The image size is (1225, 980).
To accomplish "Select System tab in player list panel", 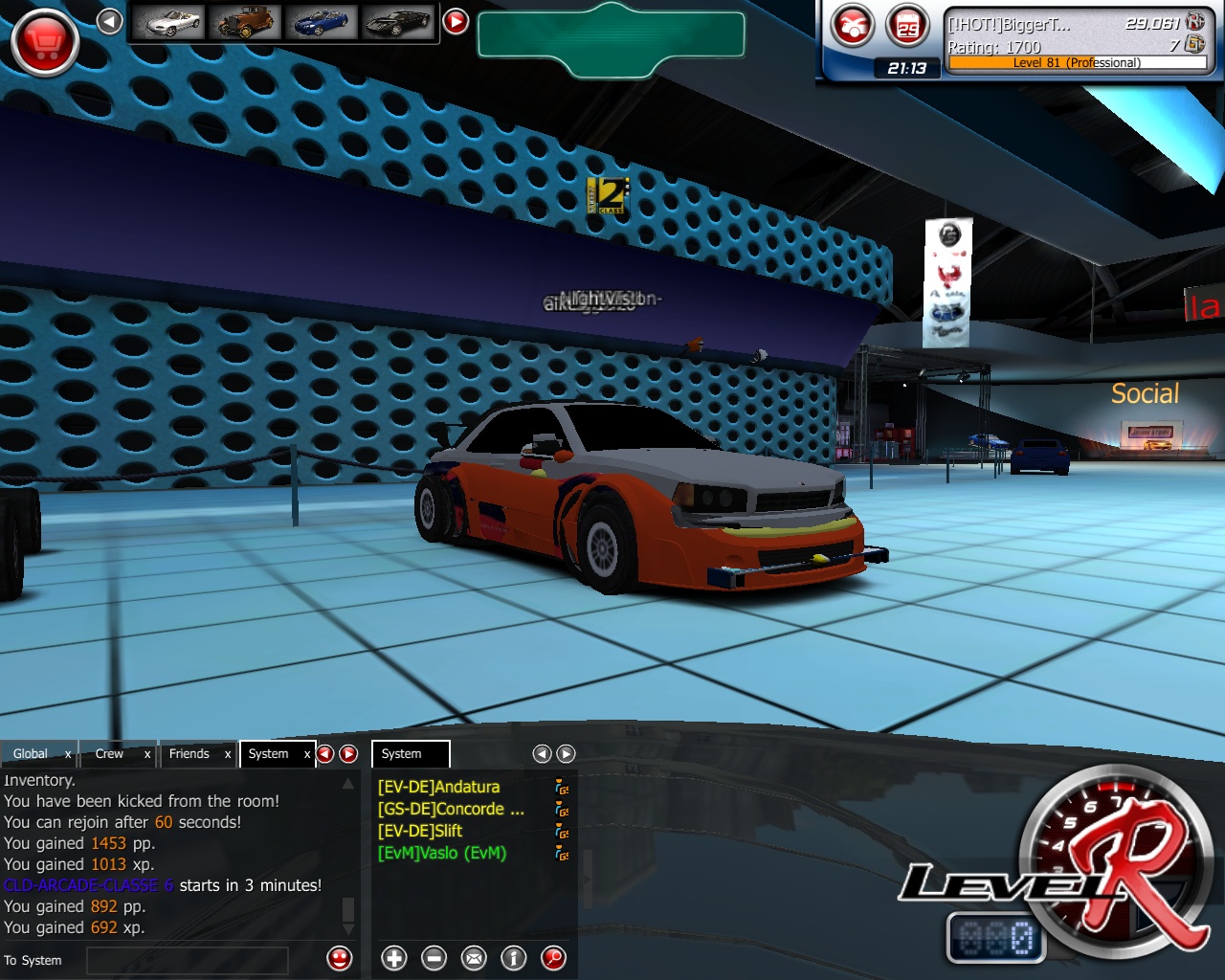I will (411, 754).
